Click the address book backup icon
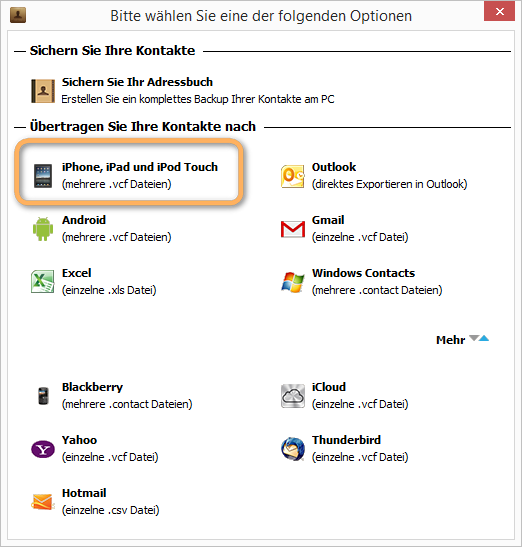This screenshot has width=522, height=547. pyautogui.click(x=43, y=91)
